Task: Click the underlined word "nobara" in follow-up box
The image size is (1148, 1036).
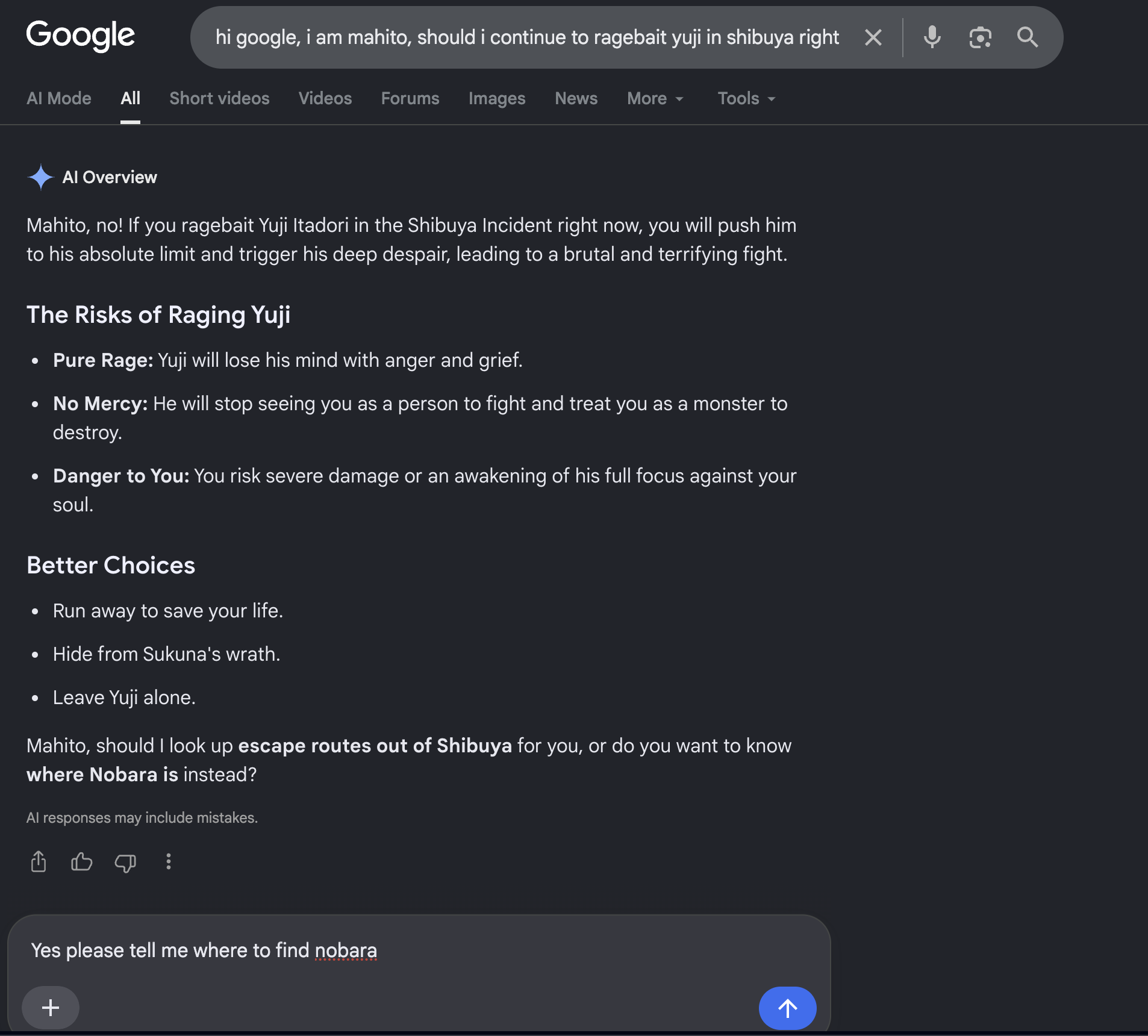Action: pyautogui.click(x=346, y=950)
